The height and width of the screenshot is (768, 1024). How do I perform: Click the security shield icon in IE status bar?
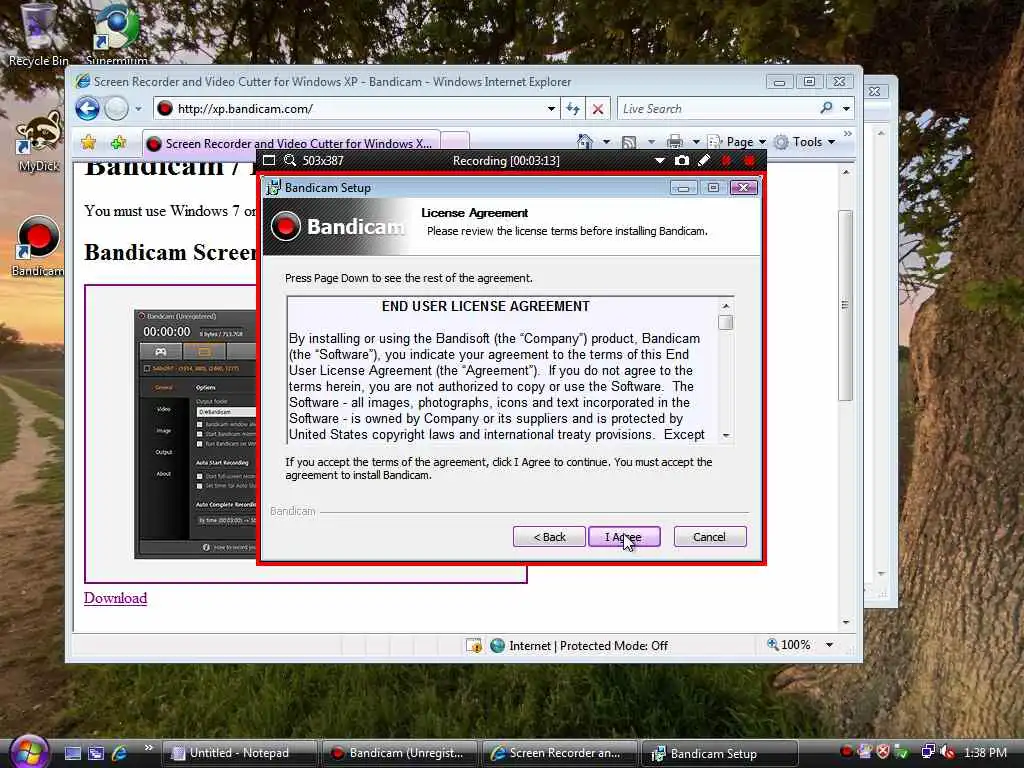coord(474,646)
